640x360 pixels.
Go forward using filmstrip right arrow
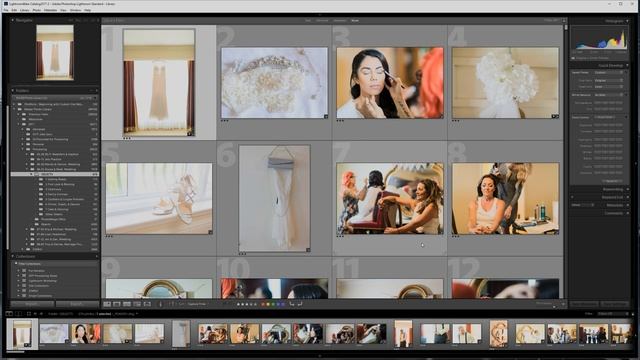41,314
